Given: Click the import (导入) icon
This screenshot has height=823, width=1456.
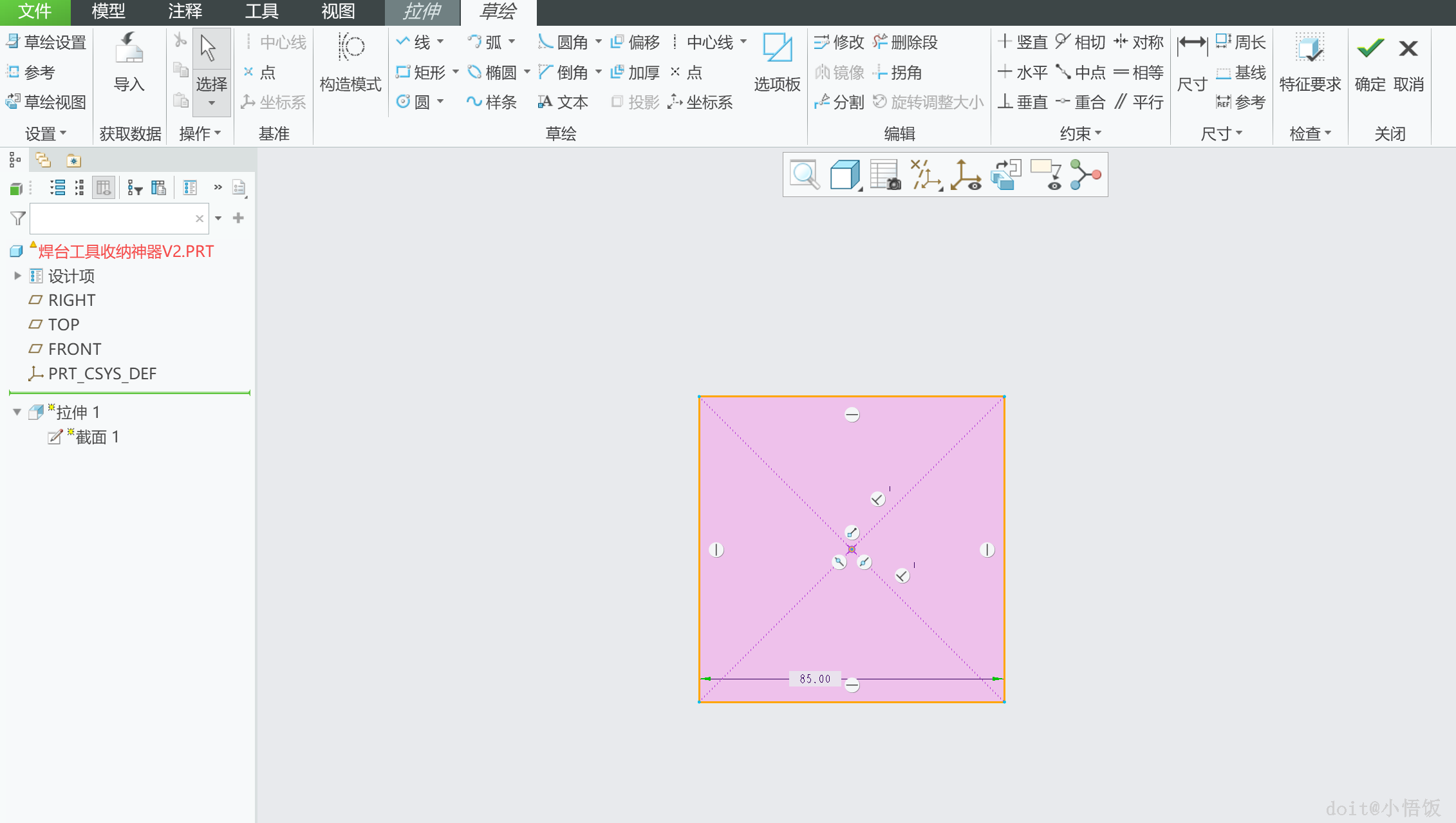Looking at the screenshot, I should 129,49.
